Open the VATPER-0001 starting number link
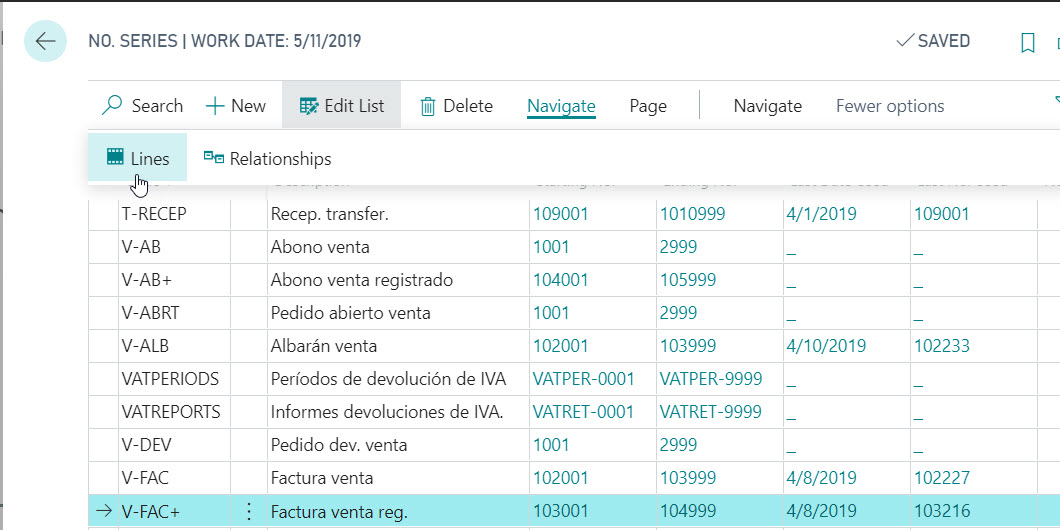Image resolution: width=1060 pixels, height=530 pixels. [x=584, y=379]
